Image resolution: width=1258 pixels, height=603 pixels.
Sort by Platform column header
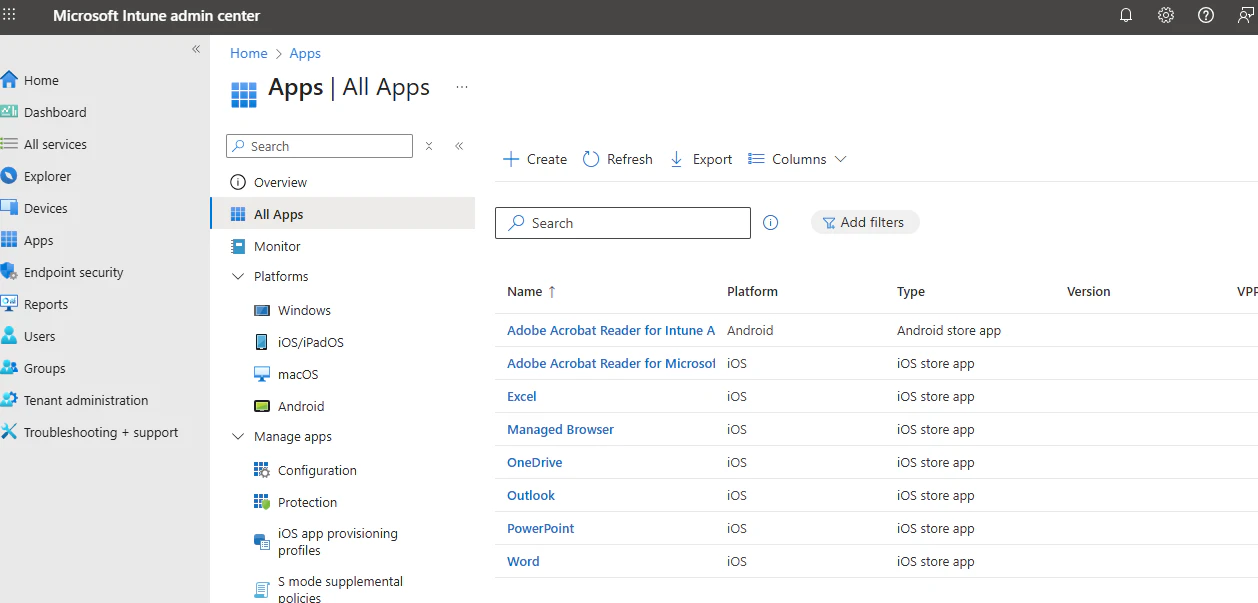[752, 292]
